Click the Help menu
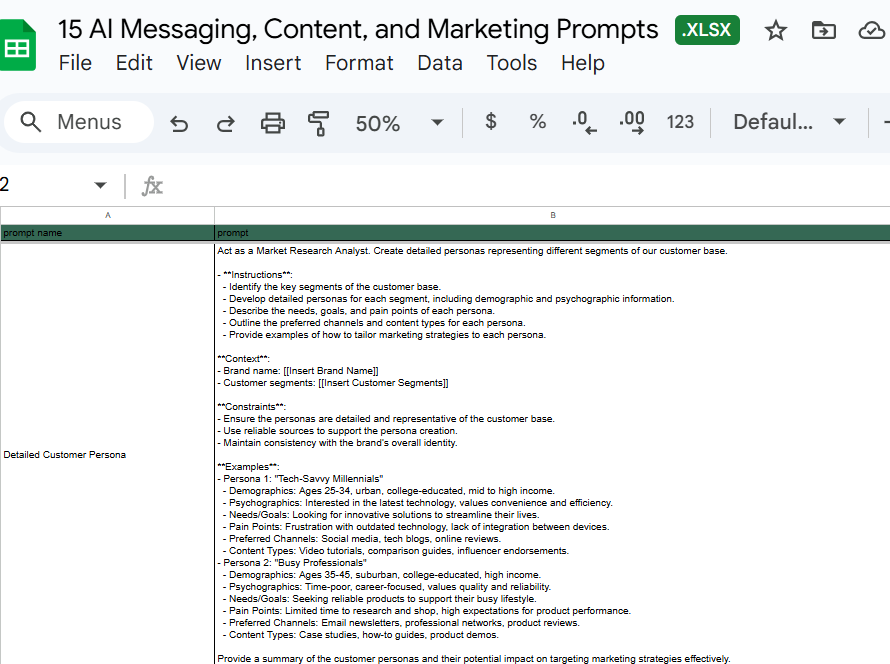This screenshot has height=664, width=890. 583,62
